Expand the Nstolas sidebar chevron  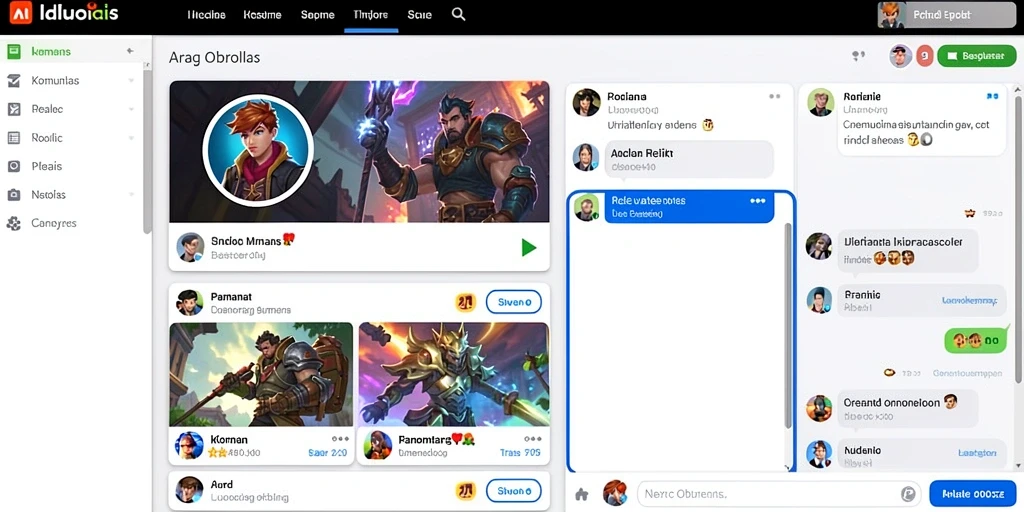(x=131, y=195)
